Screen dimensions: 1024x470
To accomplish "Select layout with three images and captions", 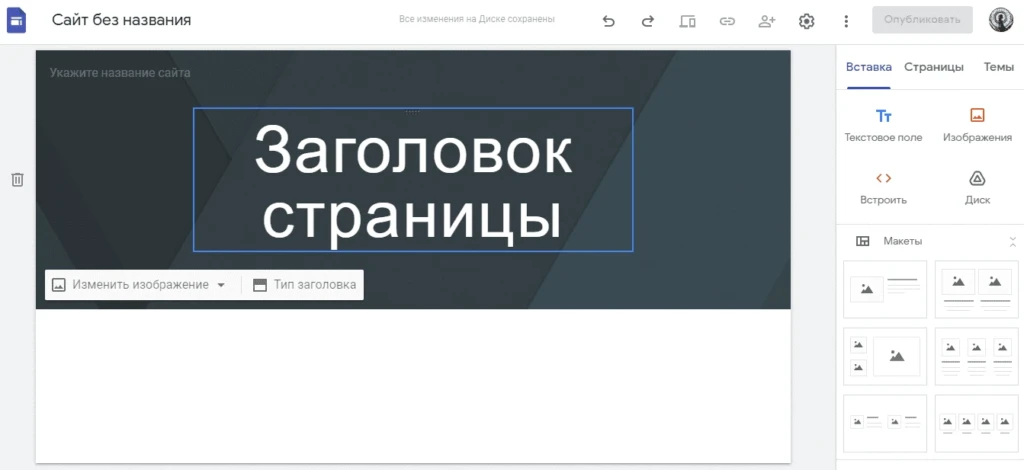I will (x=977, y=356).
